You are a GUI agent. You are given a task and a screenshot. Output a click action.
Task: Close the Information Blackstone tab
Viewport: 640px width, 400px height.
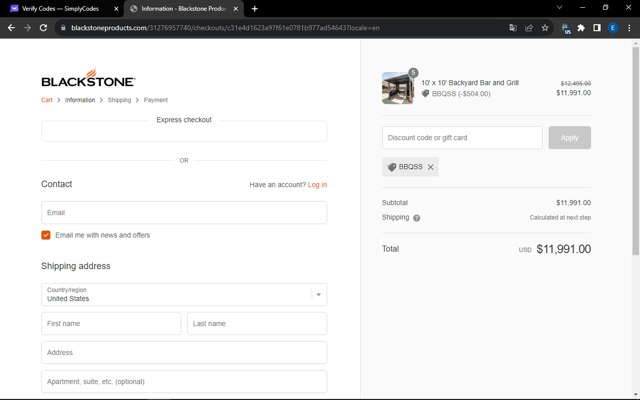pyautogui.click(x=236, y=9)
